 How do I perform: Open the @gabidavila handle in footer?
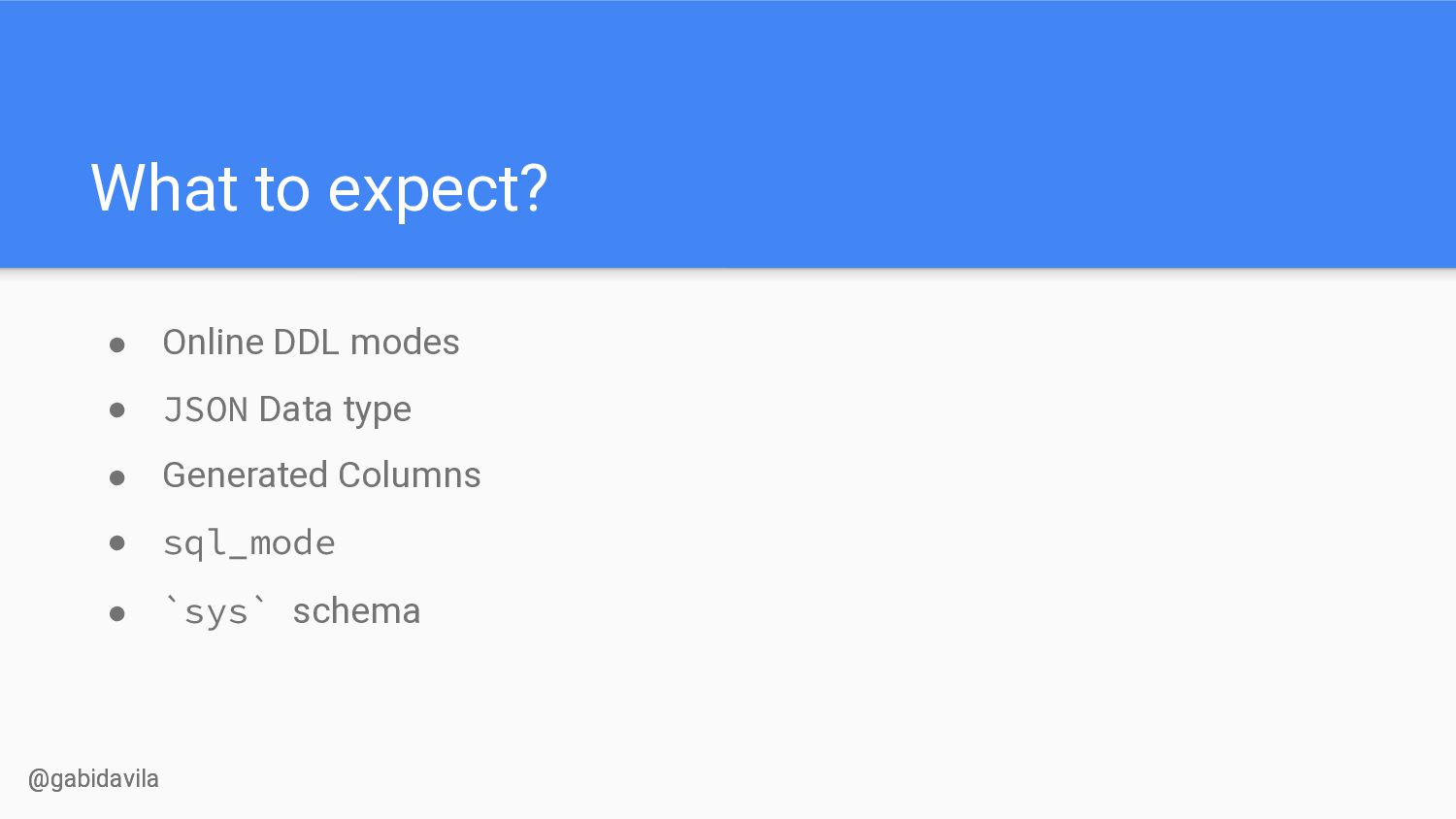(x=93, y=779)
